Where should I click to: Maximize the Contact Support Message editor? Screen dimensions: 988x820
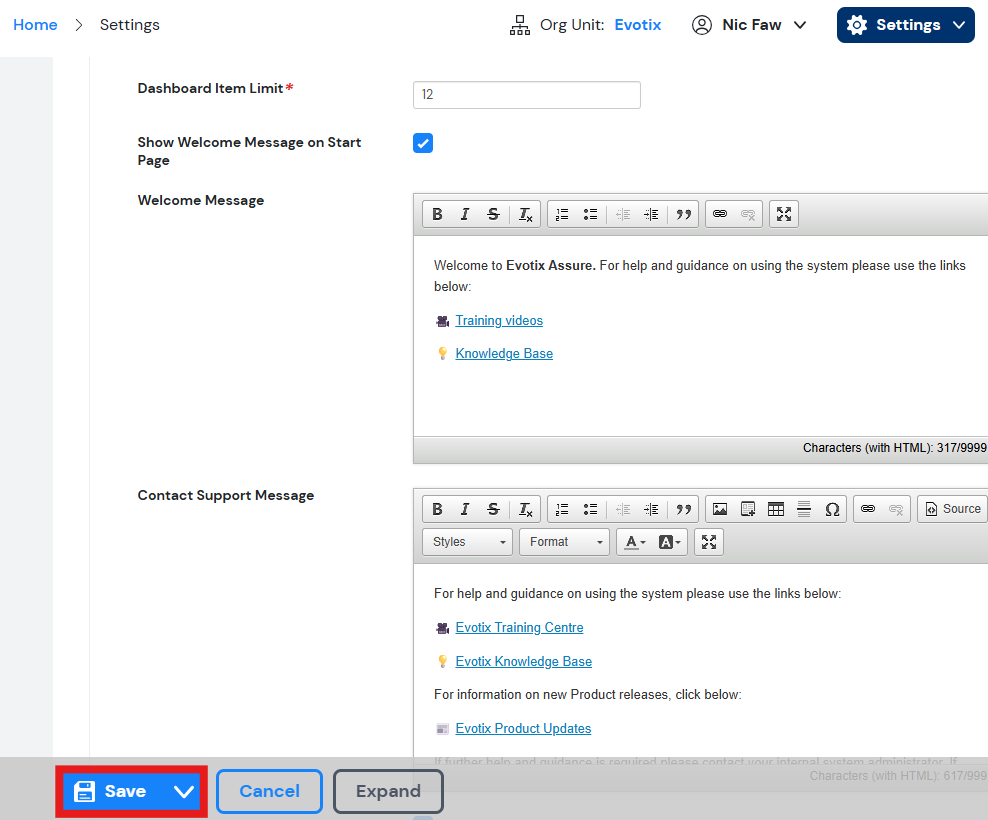click(x=709, y=542)
